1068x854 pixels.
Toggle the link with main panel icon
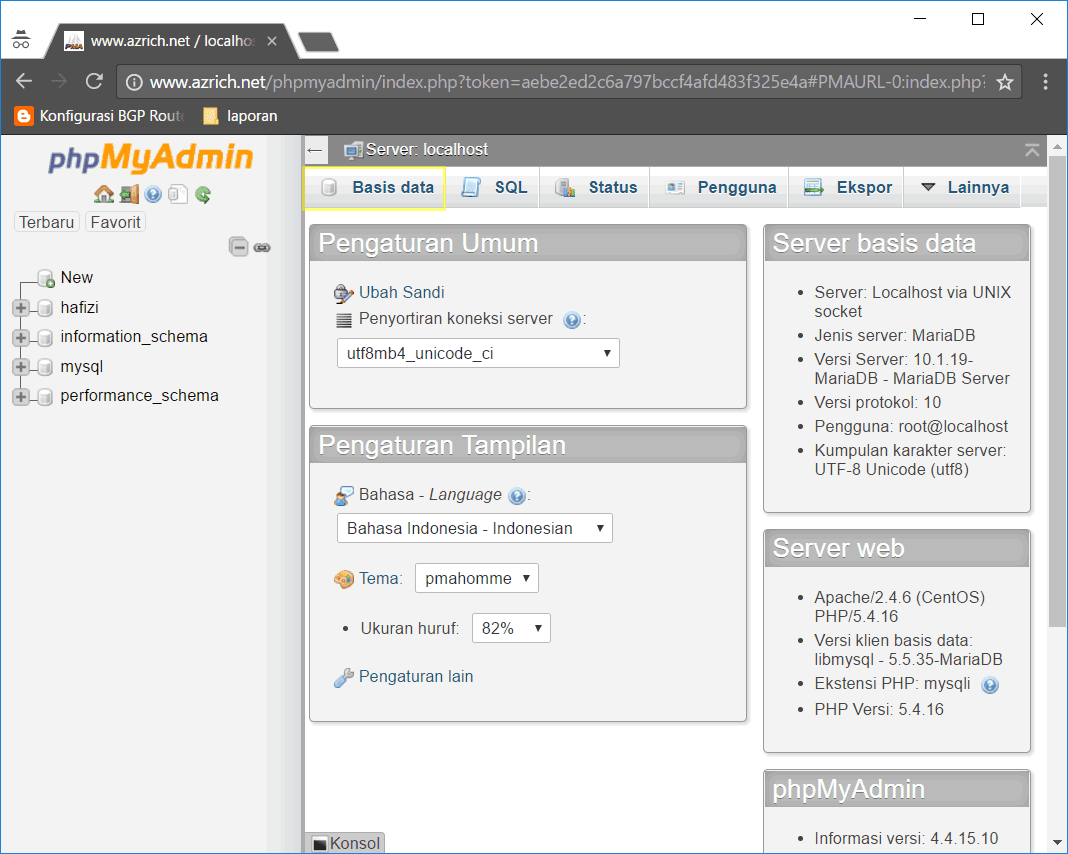pos(262,247)
